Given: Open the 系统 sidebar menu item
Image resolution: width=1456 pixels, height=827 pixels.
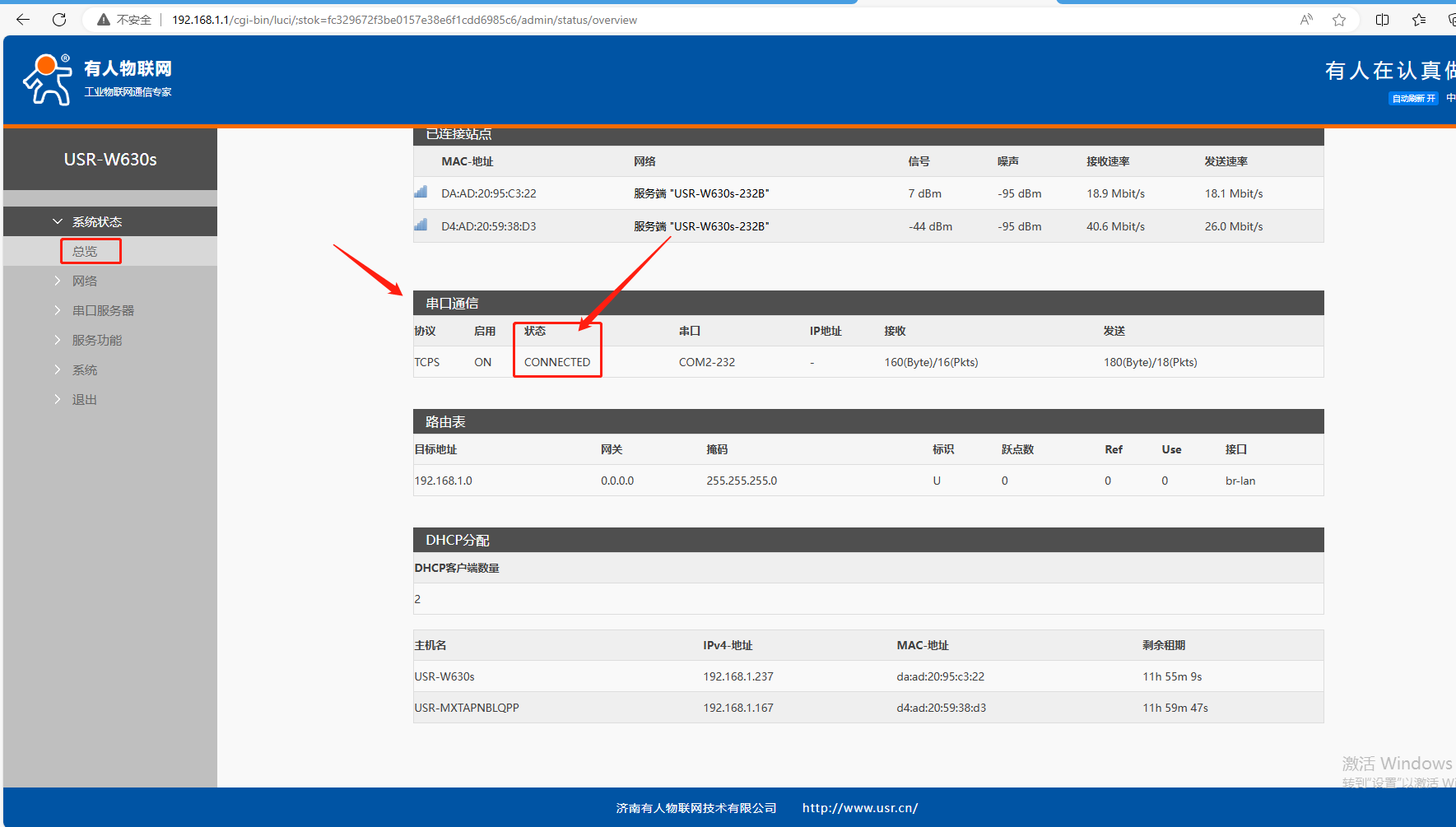Looking at the screenshot, I should 84,370.
